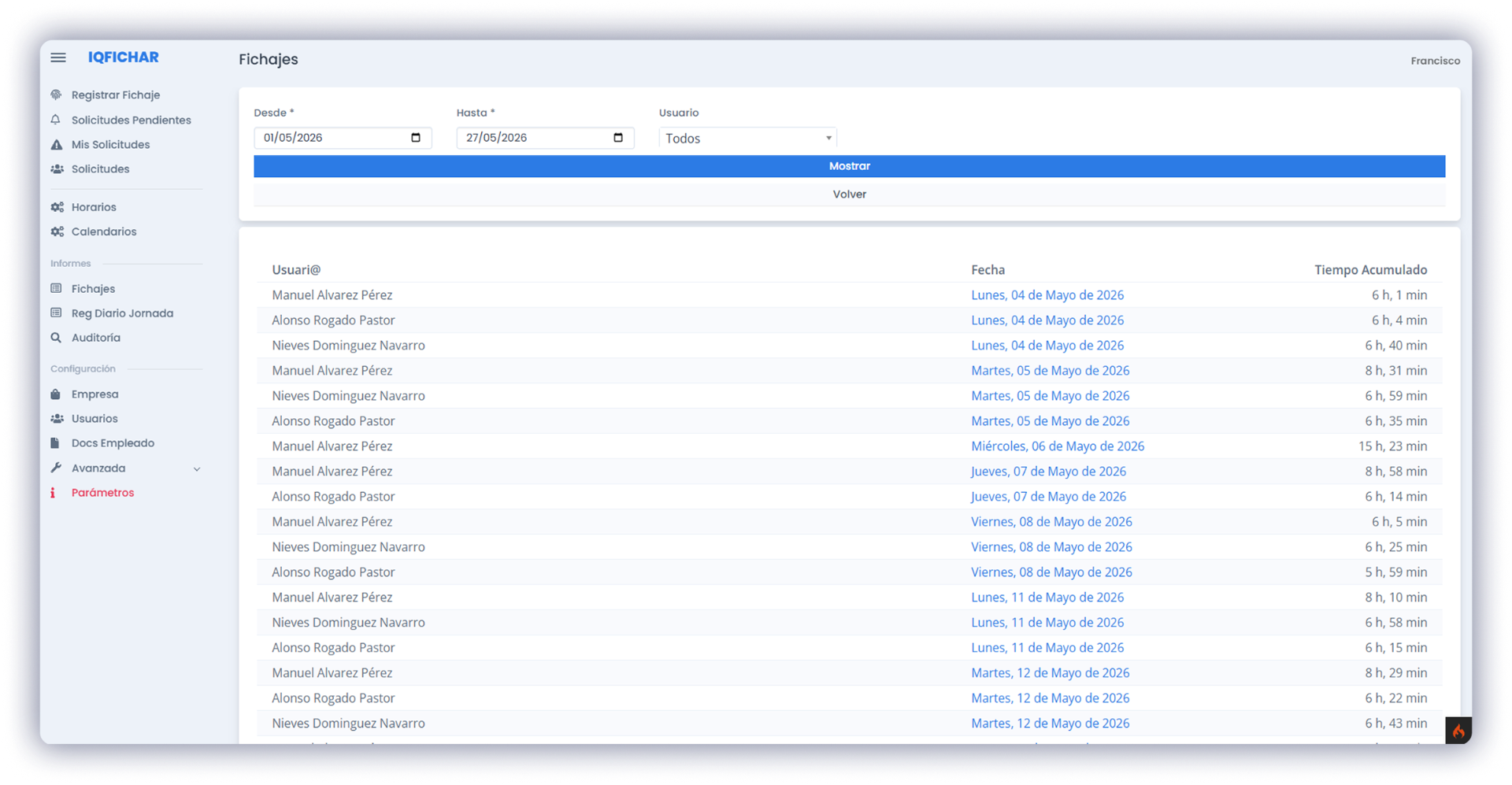Click the Volver button
Screen dimensions: 1512x785
(849, 194)
